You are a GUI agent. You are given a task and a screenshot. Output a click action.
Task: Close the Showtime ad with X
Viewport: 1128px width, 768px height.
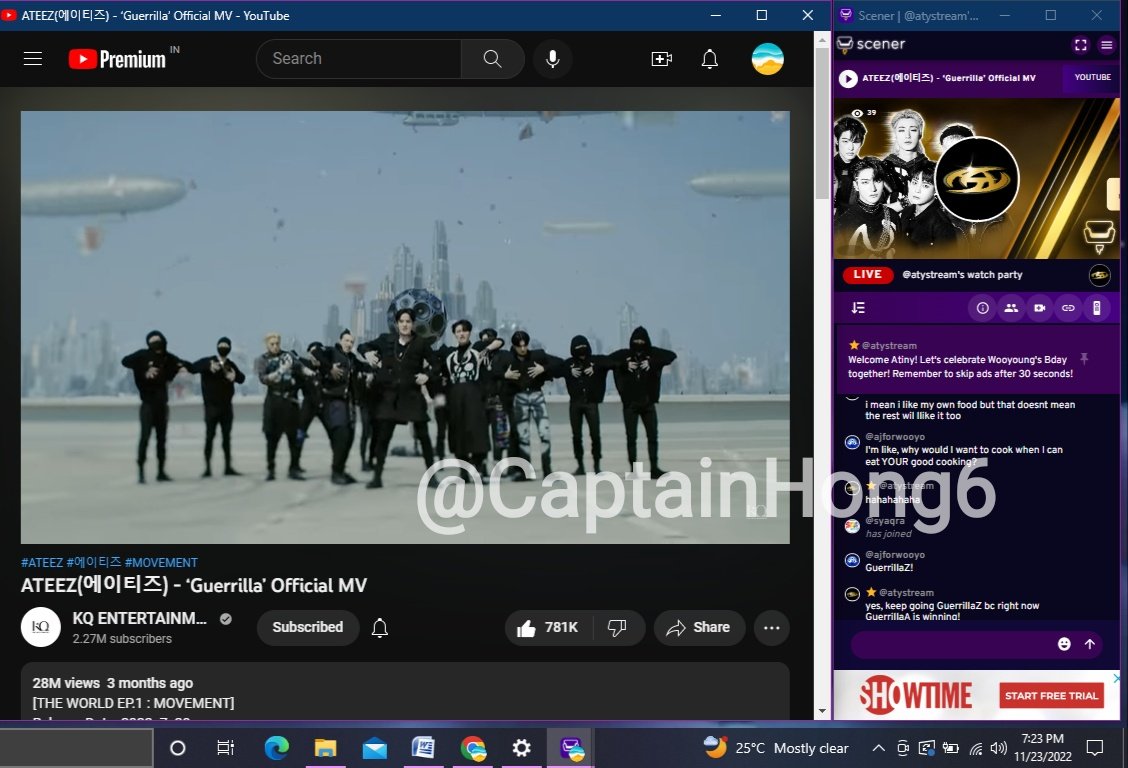coord(1116,677)
